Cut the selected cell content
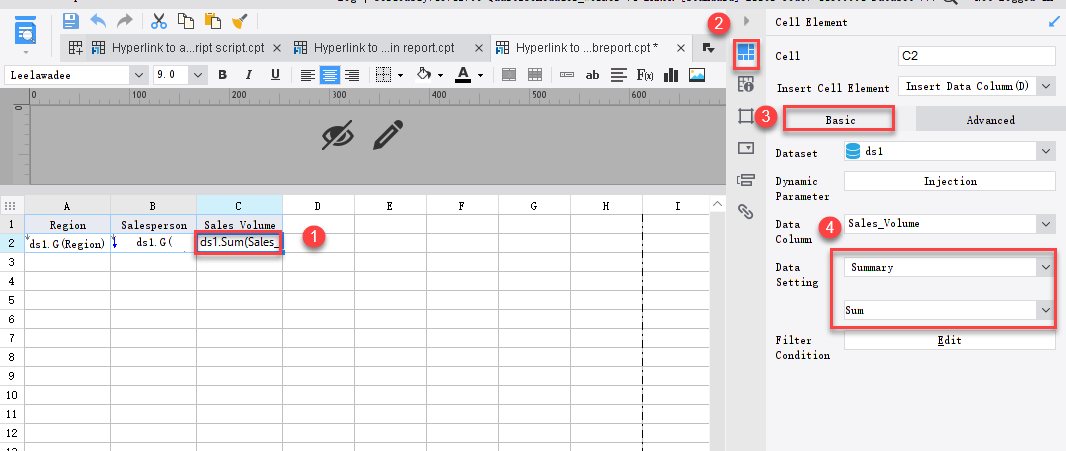The image size is (1066, 451). (158, 21)
